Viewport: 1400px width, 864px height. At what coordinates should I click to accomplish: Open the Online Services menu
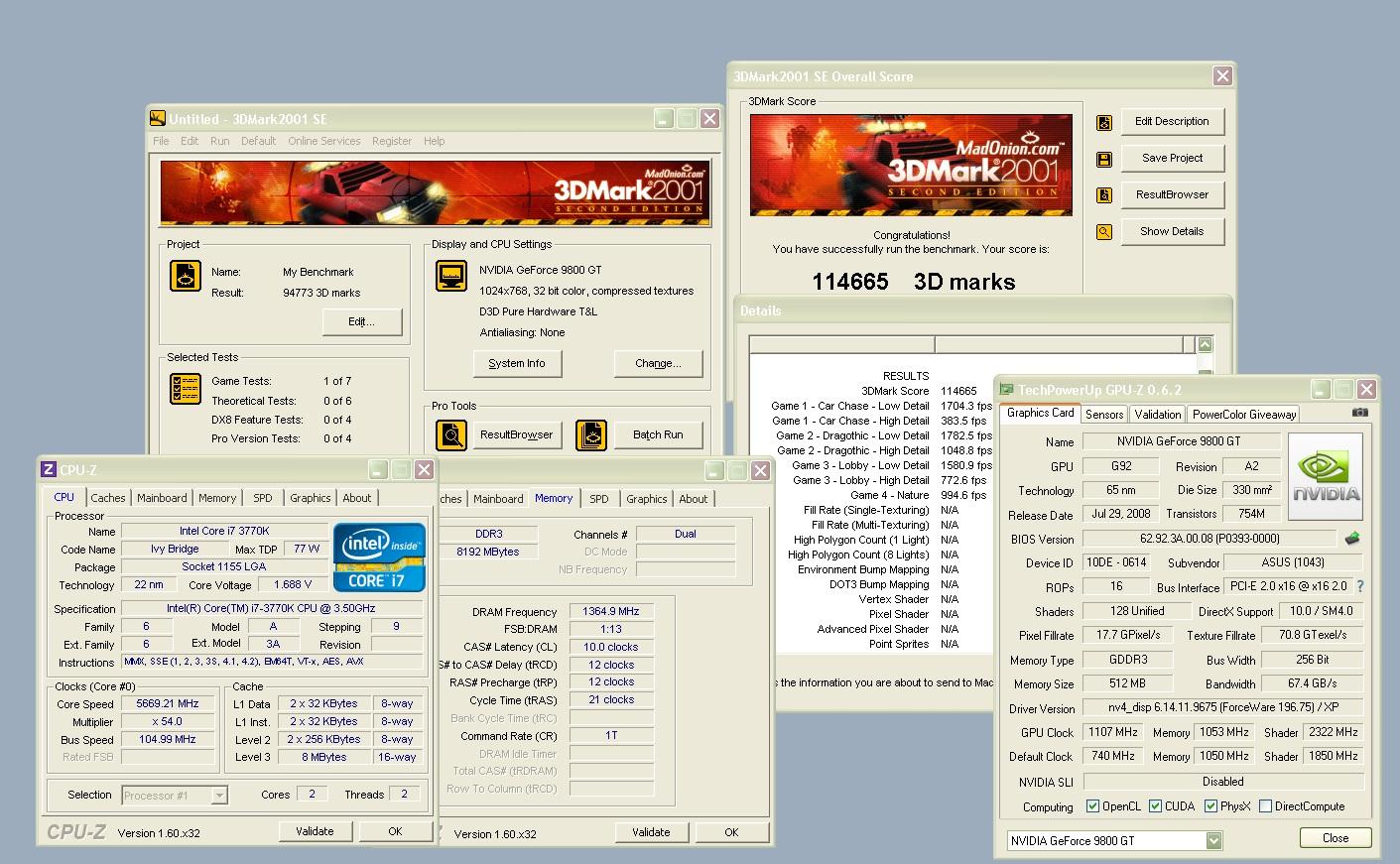[x=324, y=141]
